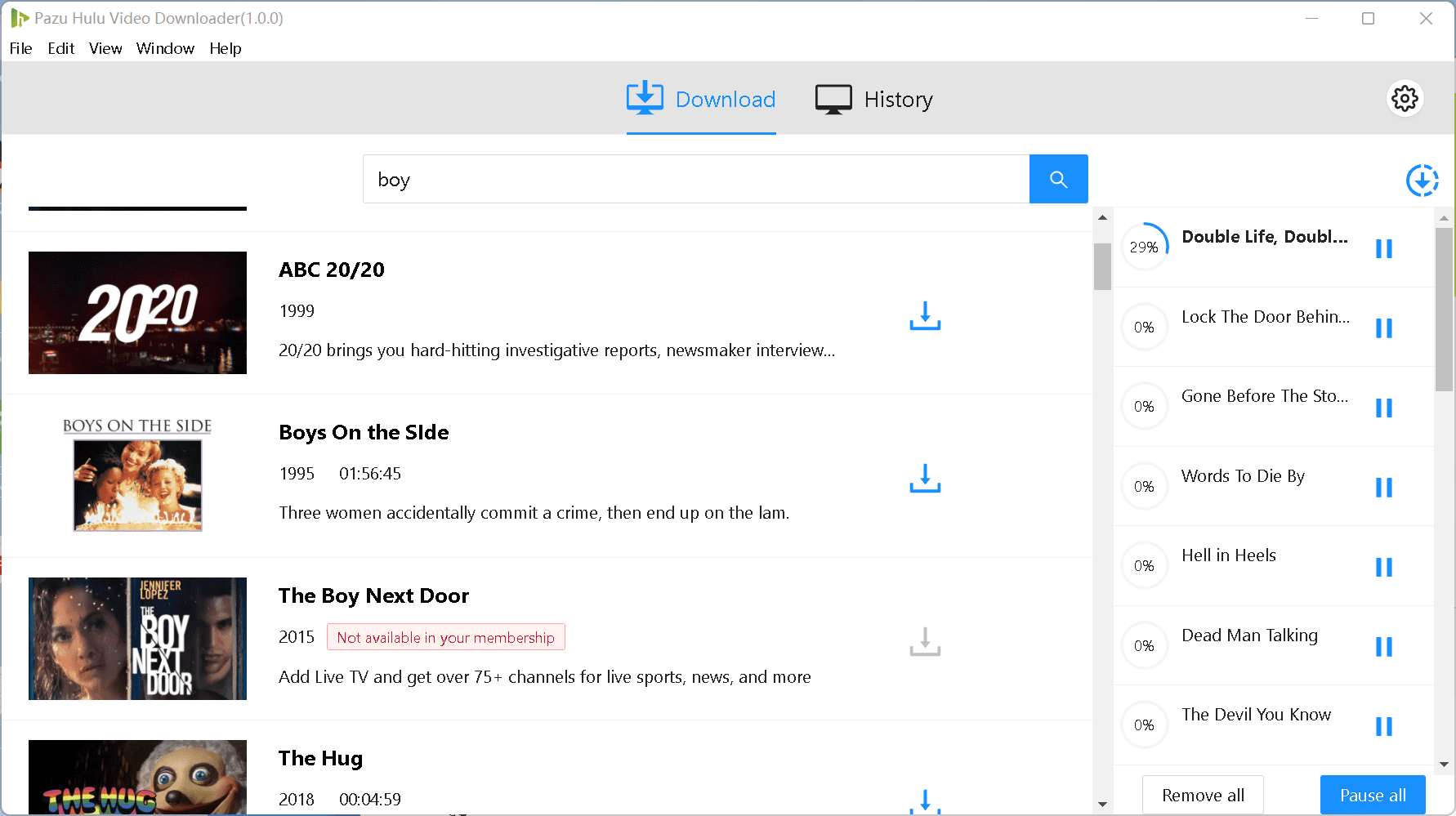
Task: Click the Pause all button
Action: pyautogui.click(x=1373, y=795)
